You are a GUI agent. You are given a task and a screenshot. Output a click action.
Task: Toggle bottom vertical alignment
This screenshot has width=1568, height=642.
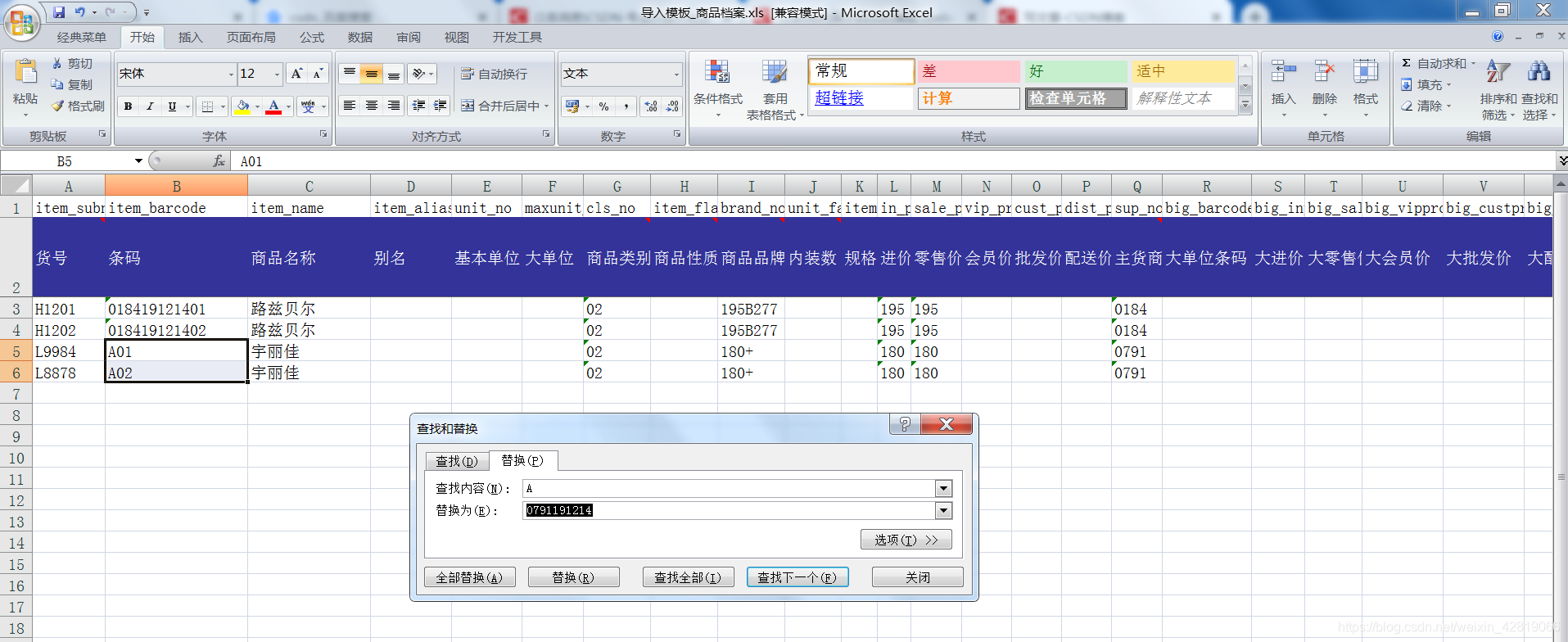click(394, 74)
